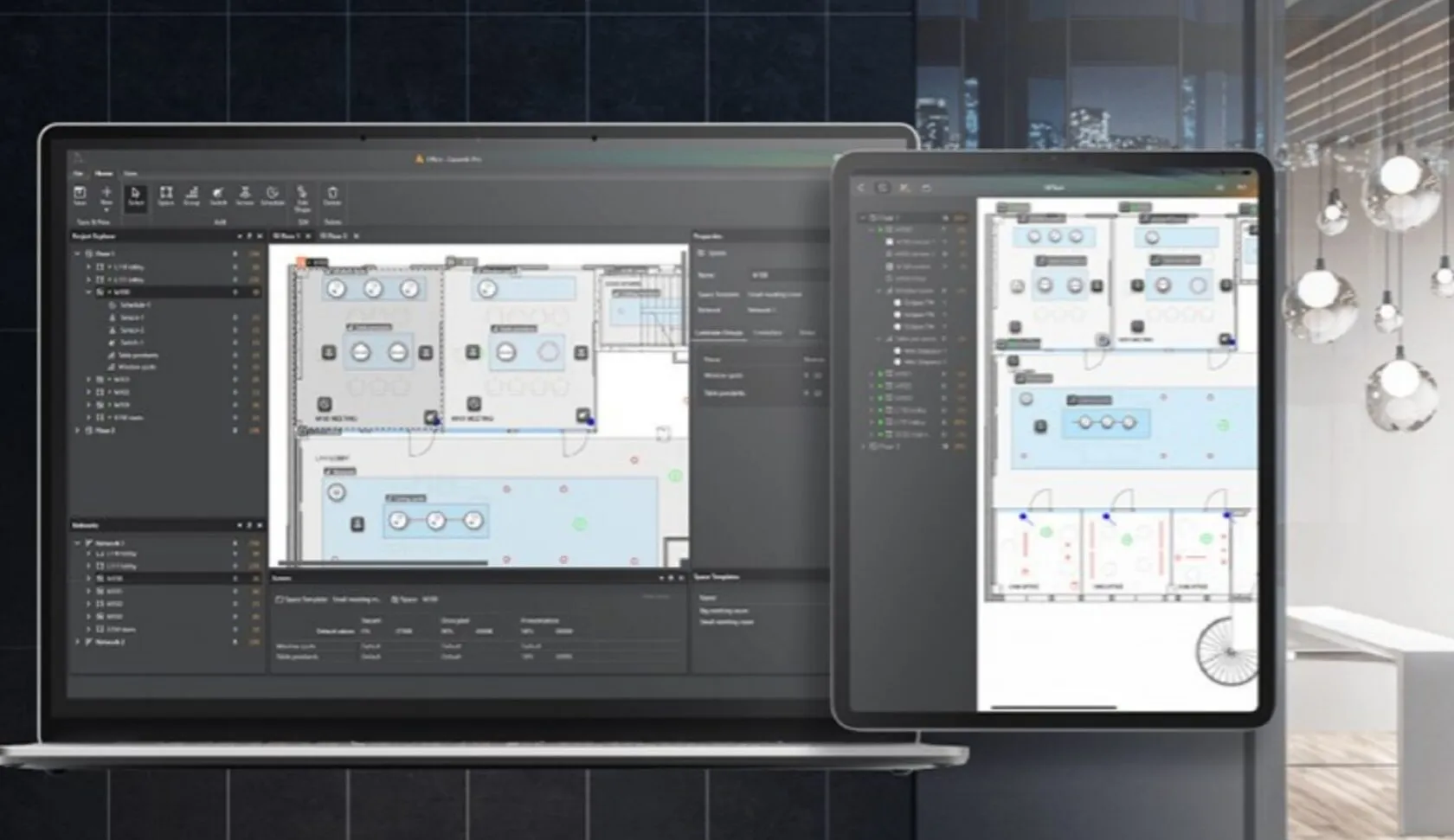Click the Delete trash icon
Image resolution: width=1454 pixels, height=840 pixels.
point(331,196)
